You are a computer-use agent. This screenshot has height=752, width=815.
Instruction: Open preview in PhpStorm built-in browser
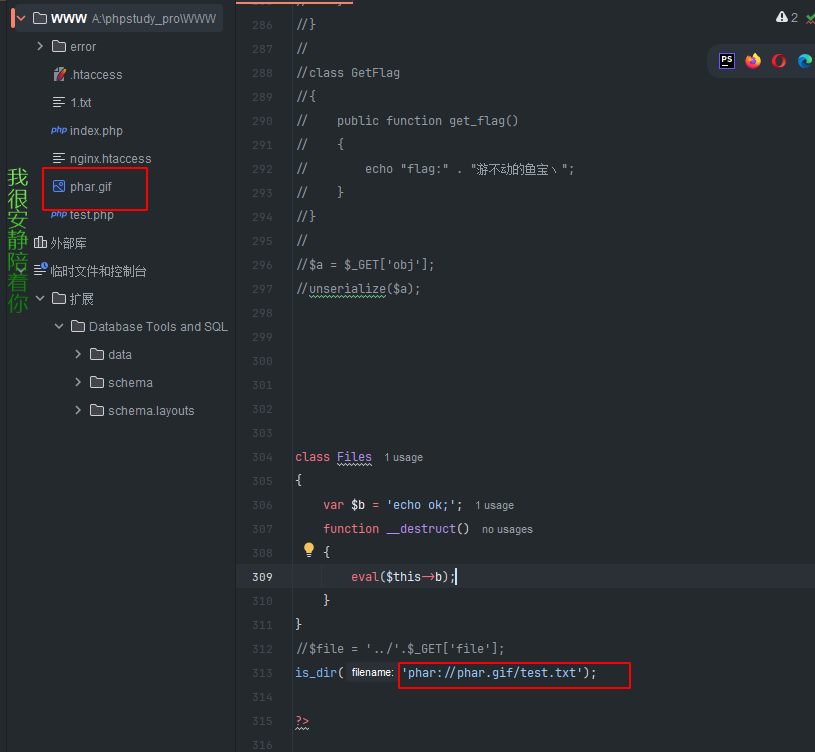click(x=727, y=61)
